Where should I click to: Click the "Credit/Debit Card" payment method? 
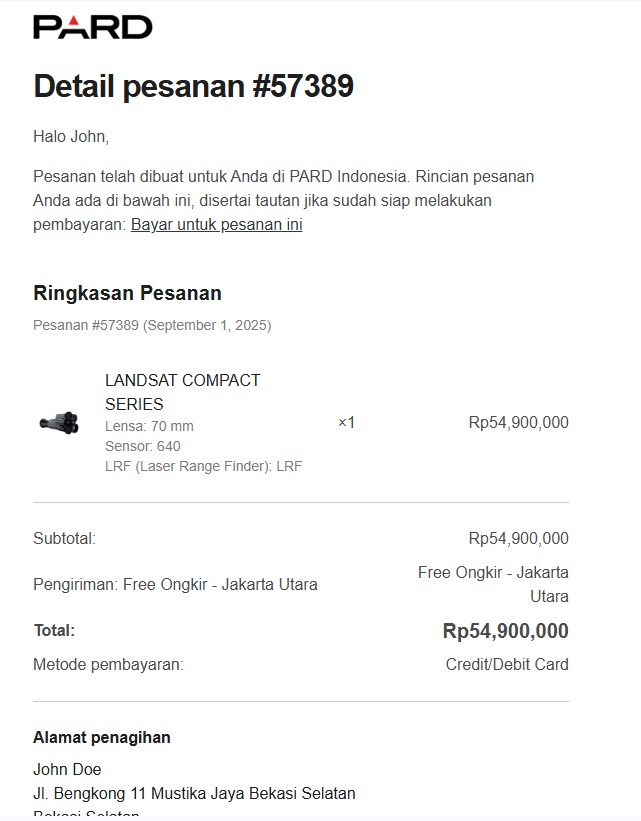pos(507,664)
